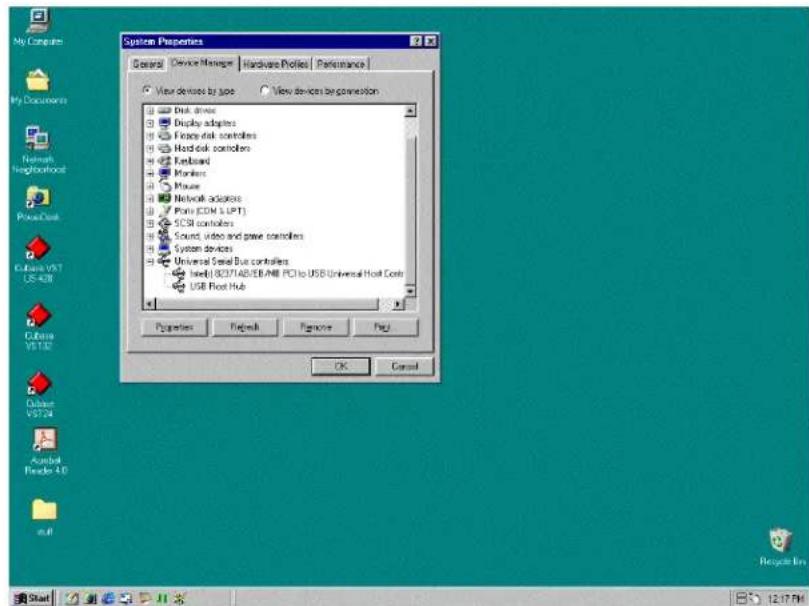Click the System devices icon
This screenshot has height=606, width=809.
(x=165, y=249)
